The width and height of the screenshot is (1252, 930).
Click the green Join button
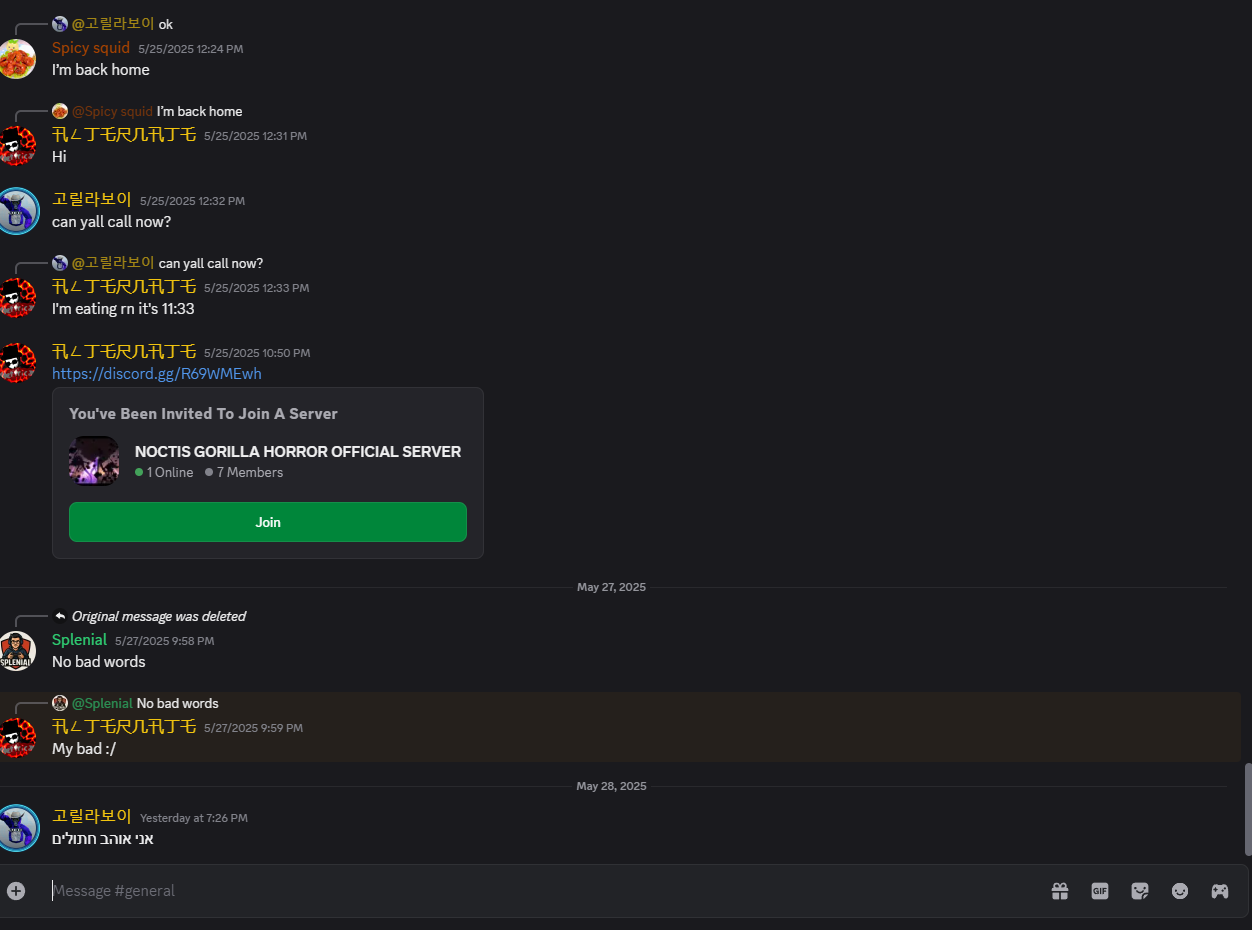point(268,522)
